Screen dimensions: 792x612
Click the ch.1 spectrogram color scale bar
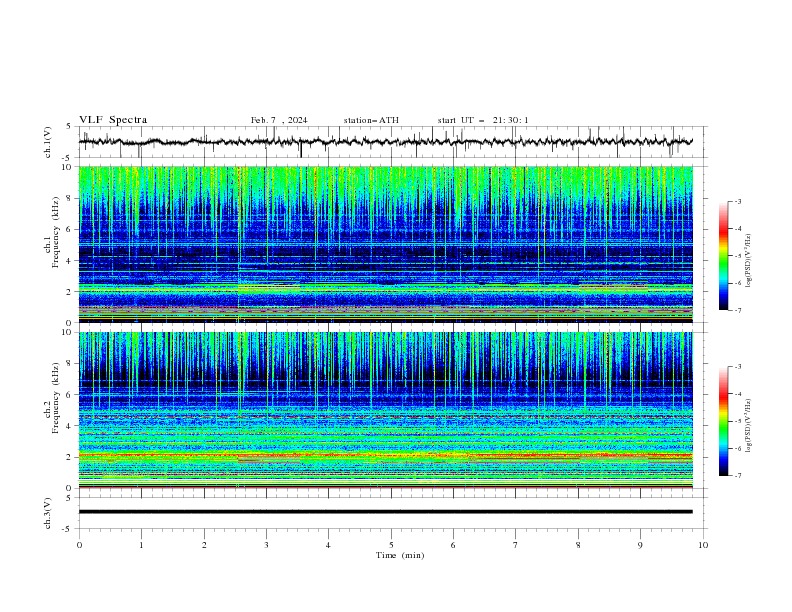[x=723, y=256]
